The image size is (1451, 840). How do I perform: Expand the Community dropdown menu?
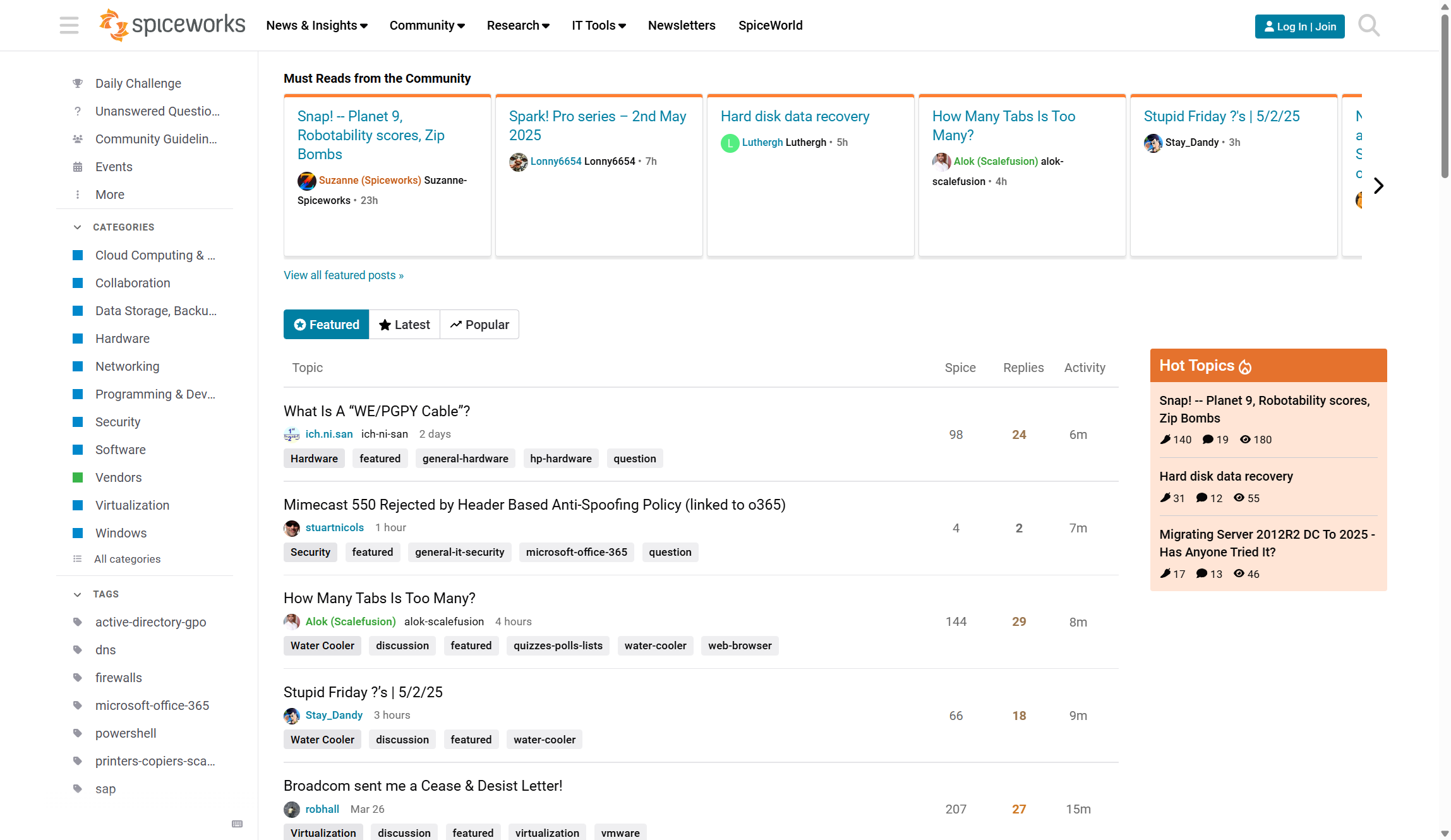[x=427, y=25]
